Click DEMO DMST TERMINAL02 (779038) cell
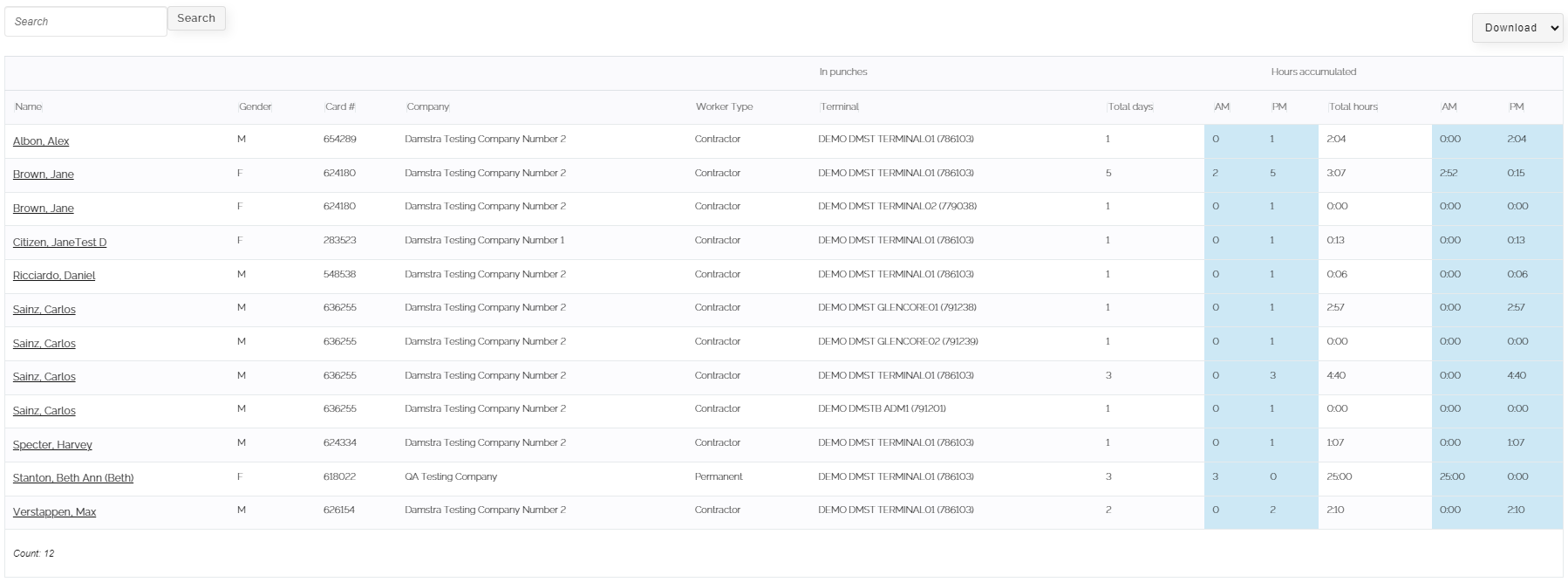Viewport: 1568px width, 582px height. 897,206
